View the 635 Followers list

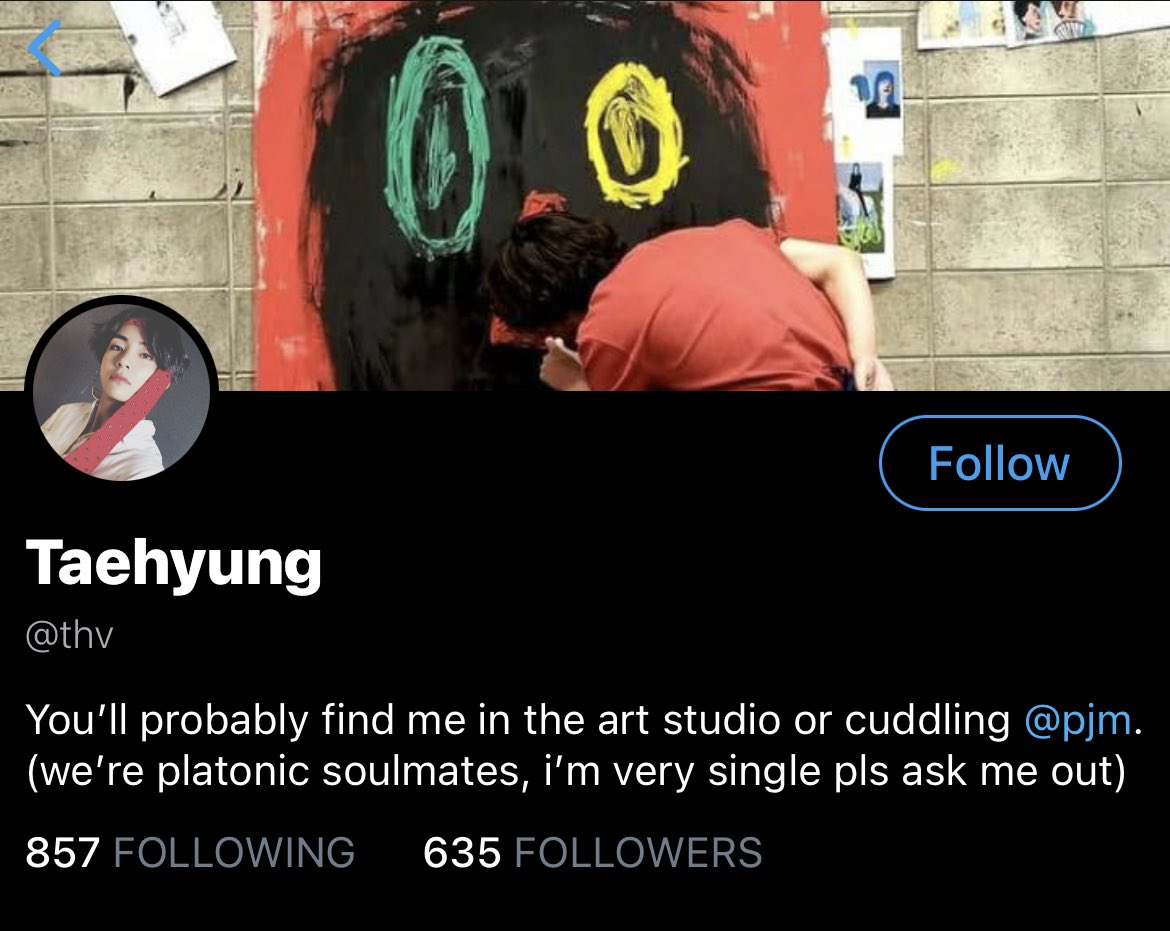[x=592, y=852]
